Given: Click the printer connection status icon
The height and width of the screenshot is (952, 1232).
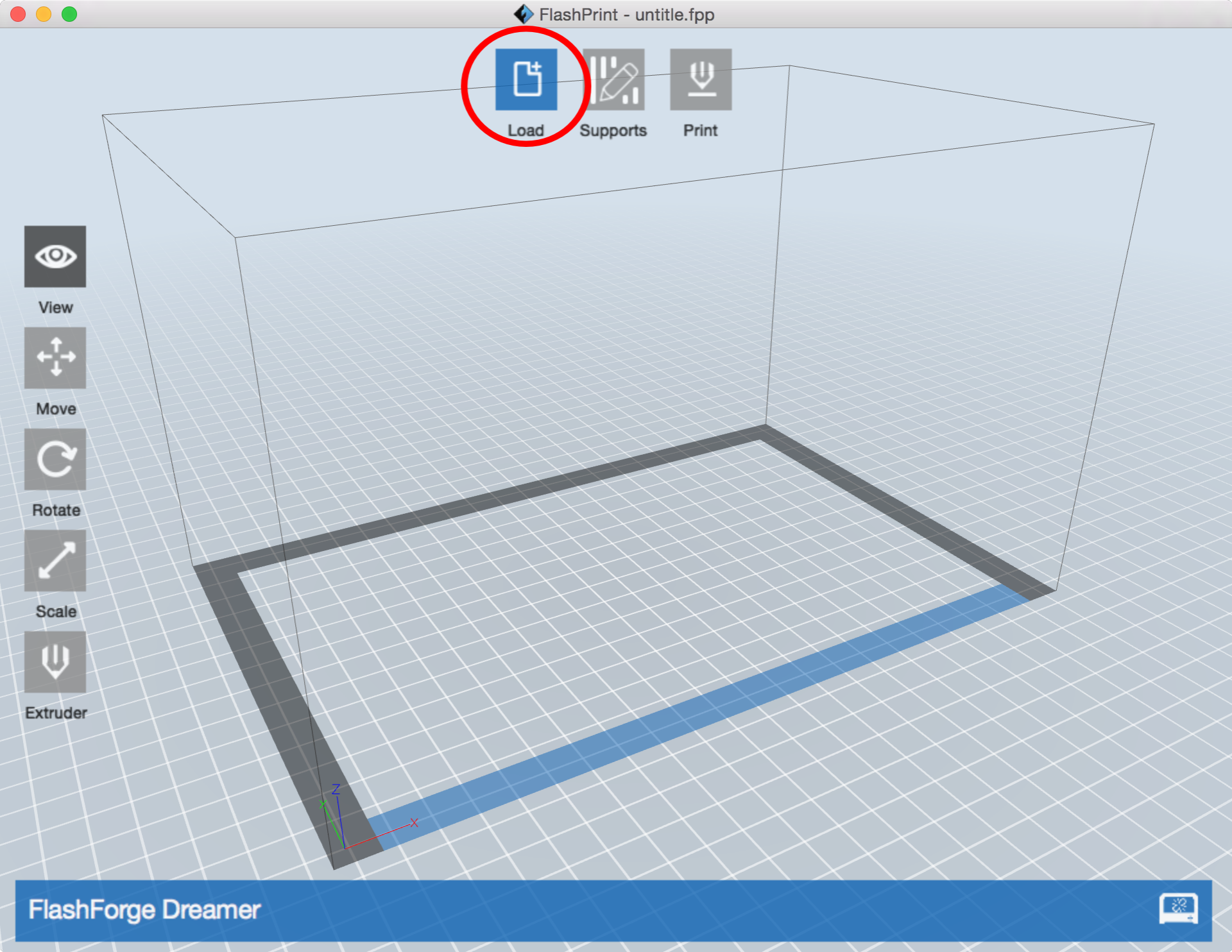Looking at the screenshot, I should (1178, 909).
